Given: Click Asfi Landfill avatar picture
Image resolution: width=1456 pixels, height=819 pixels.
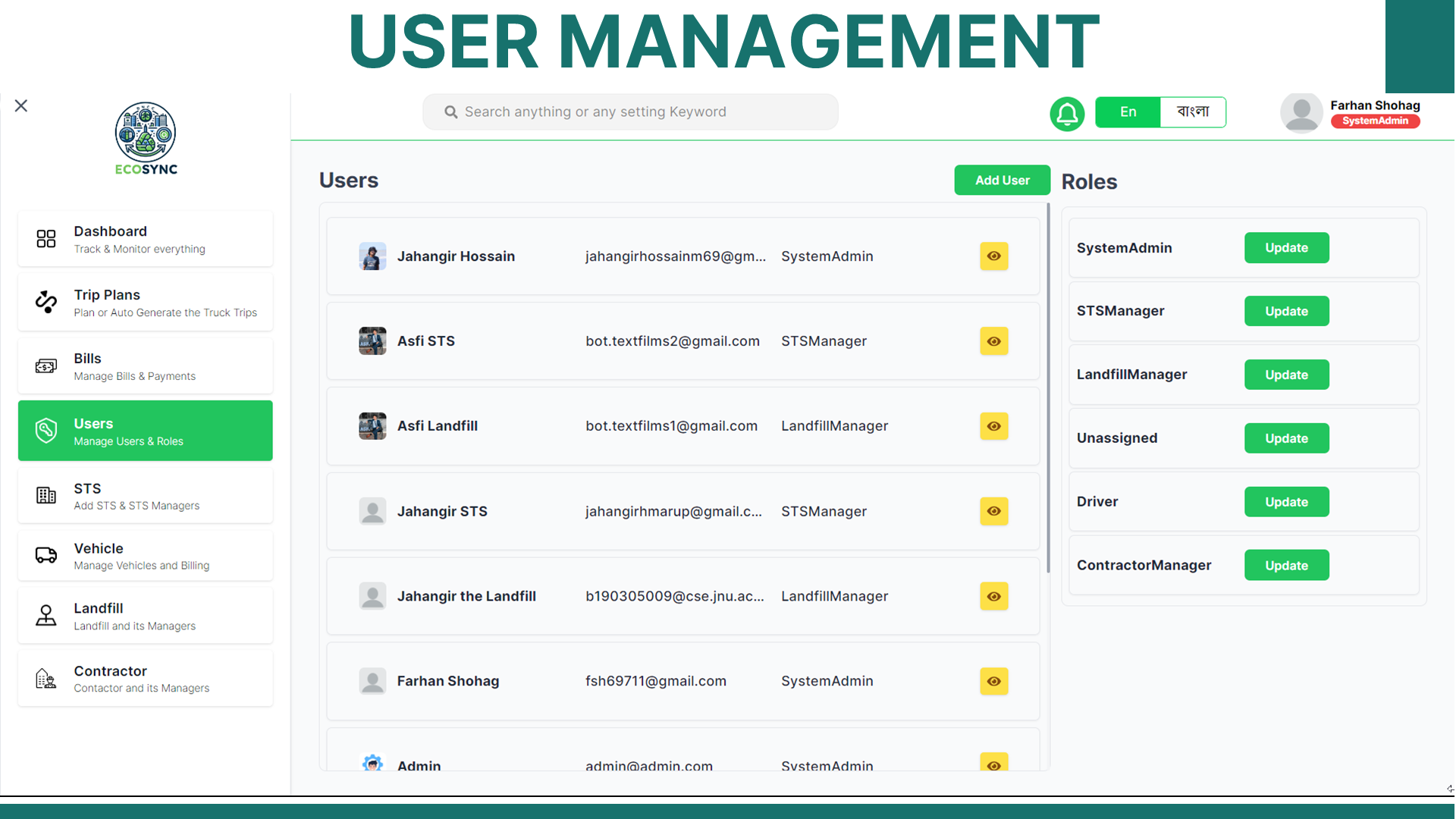Looking at the screenshot, I should (372, 426).
